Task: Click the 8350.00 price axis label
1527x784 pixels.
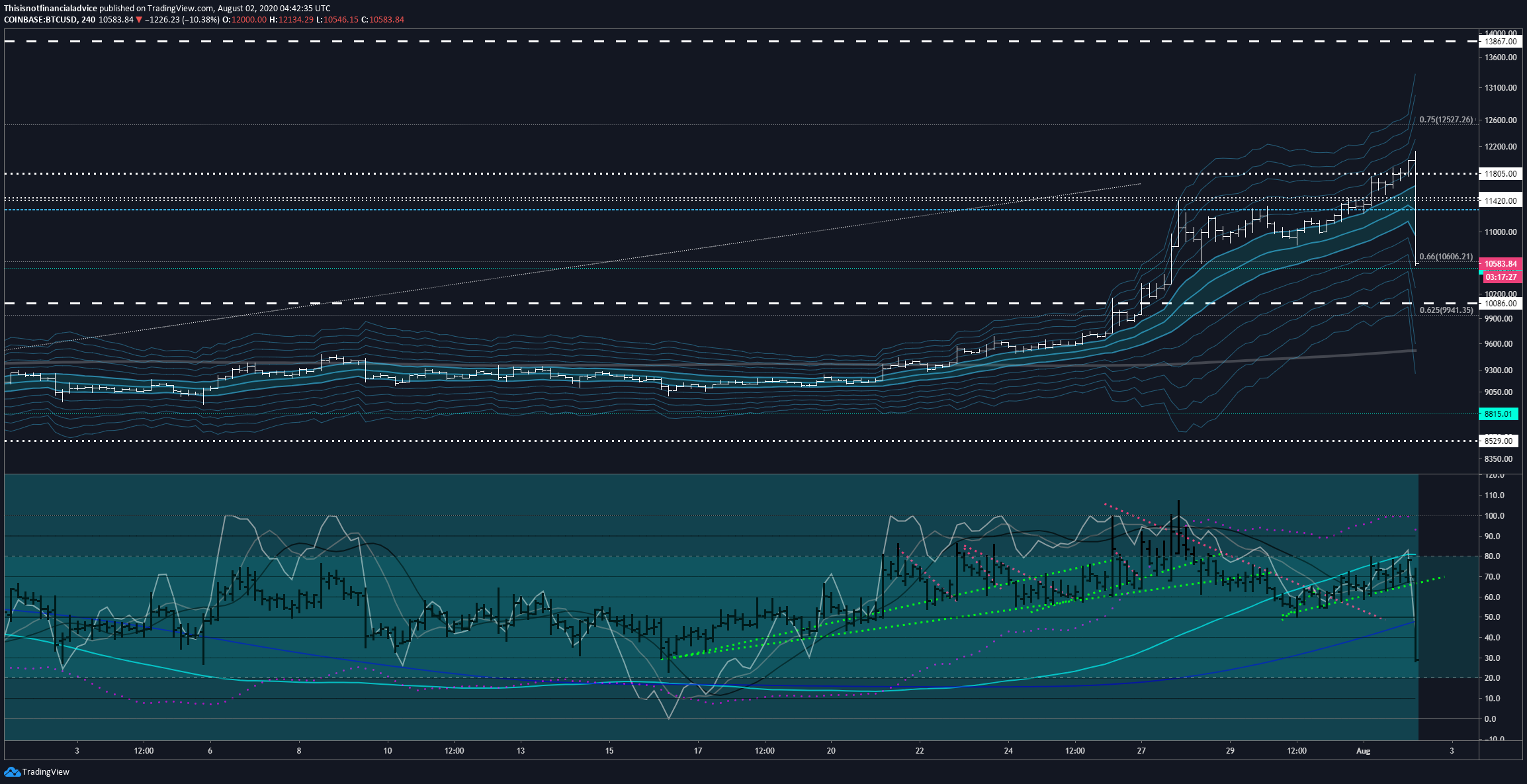Action: pyautogui.click(x=1499, y=459)
